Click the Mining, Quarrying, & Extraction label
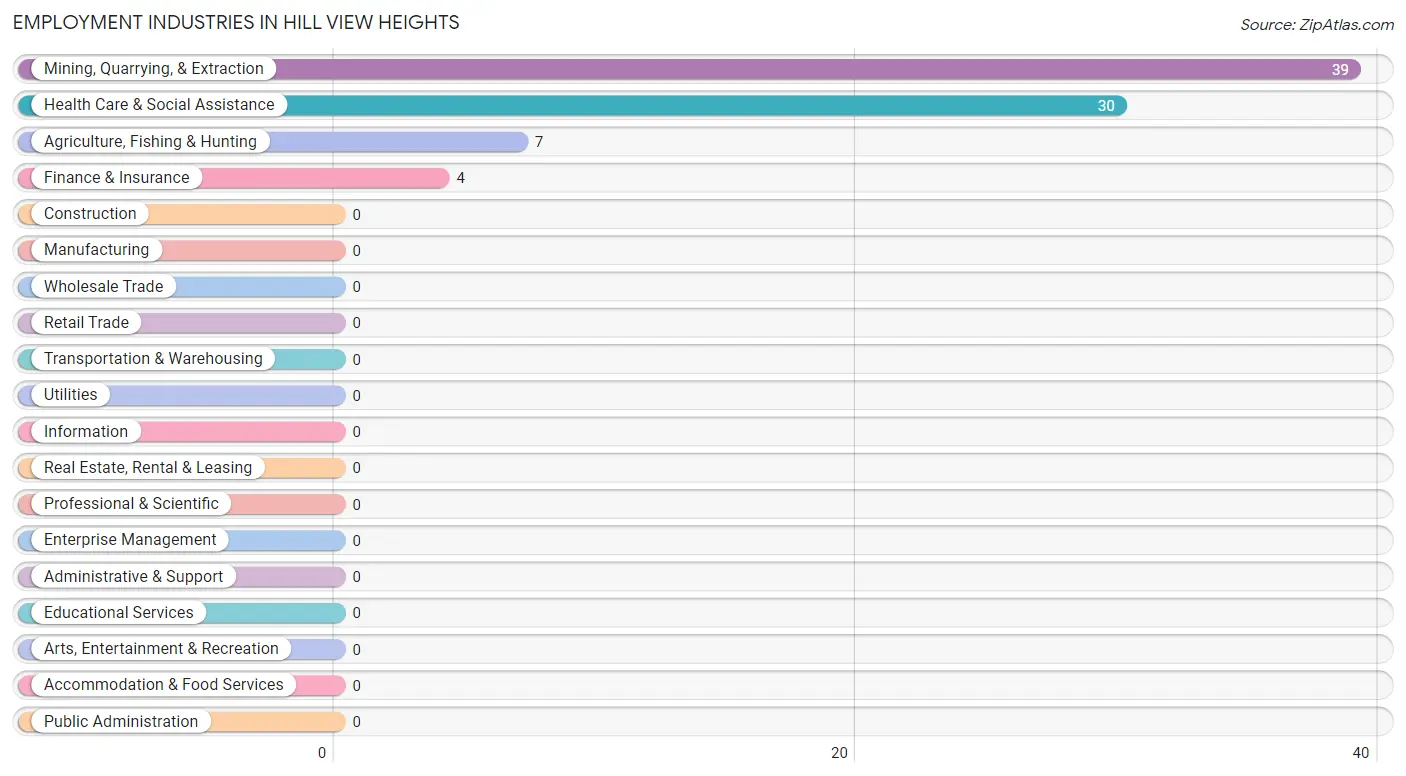The height and width of the screenshot is (776, 1406). [x=153, y=69]
